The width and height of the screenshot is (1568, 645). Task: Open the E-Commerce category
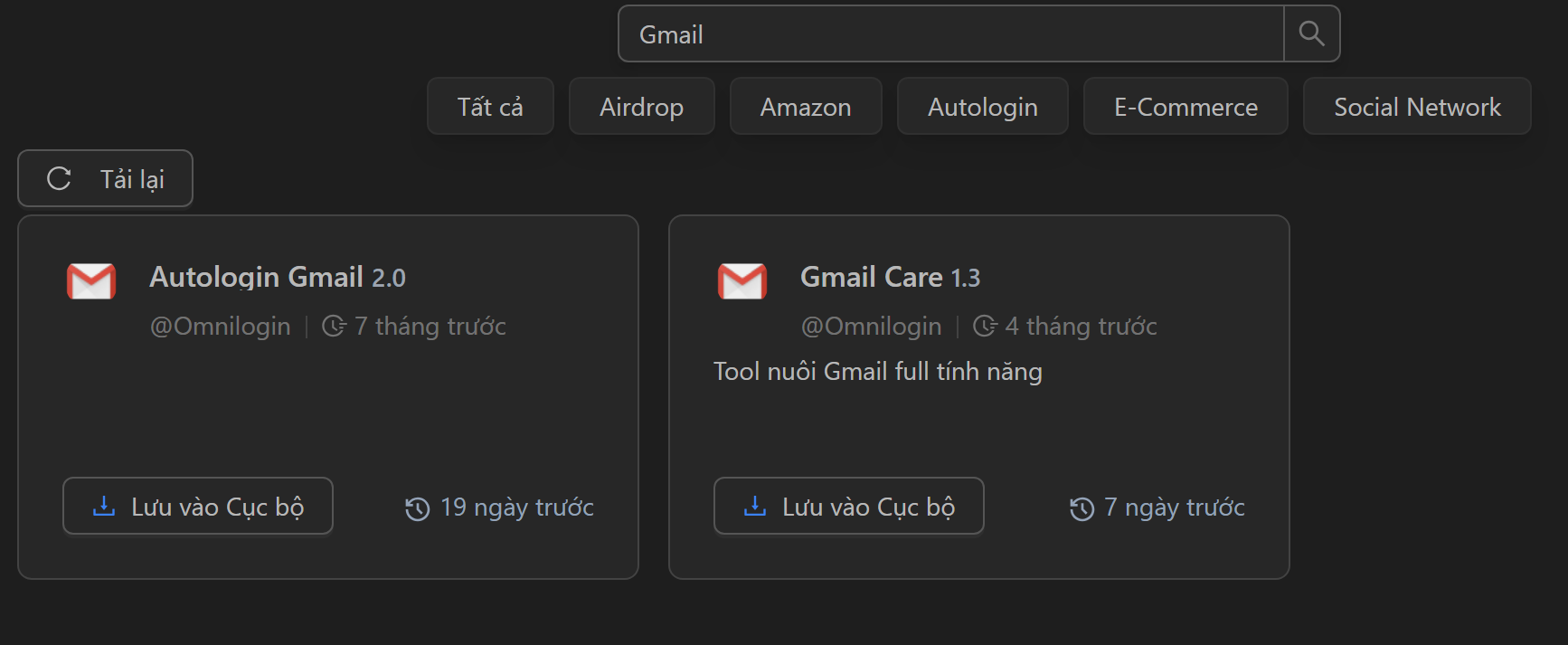pyautogui.click(x=1185, y=107)
